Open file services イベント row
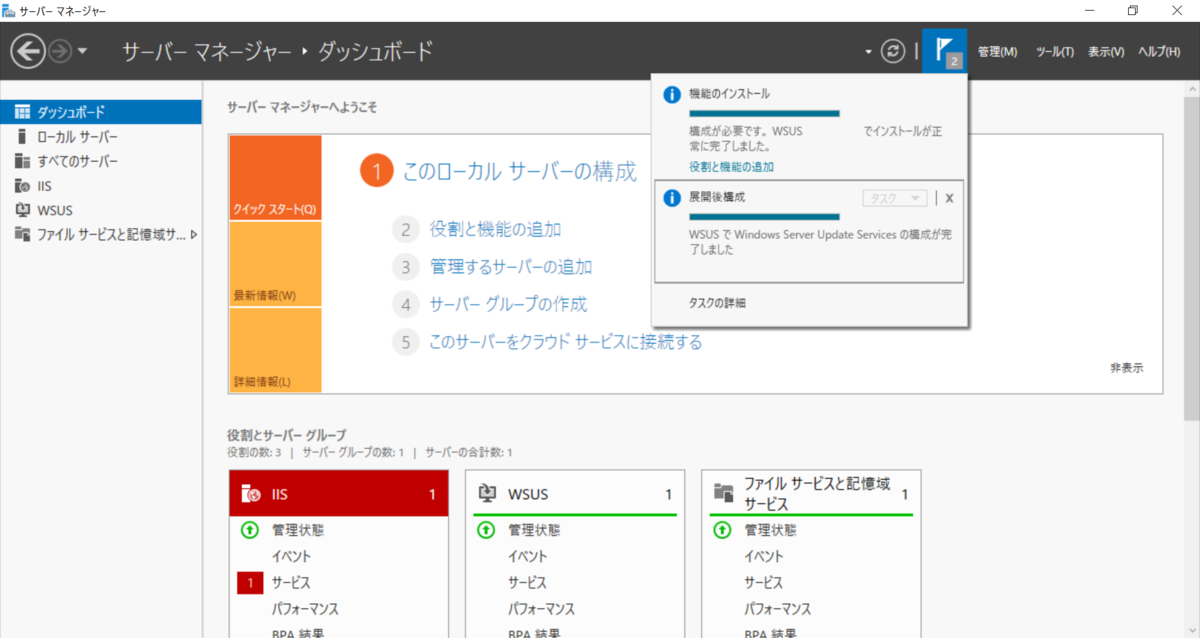The image size is (1200, 638). 764,556
